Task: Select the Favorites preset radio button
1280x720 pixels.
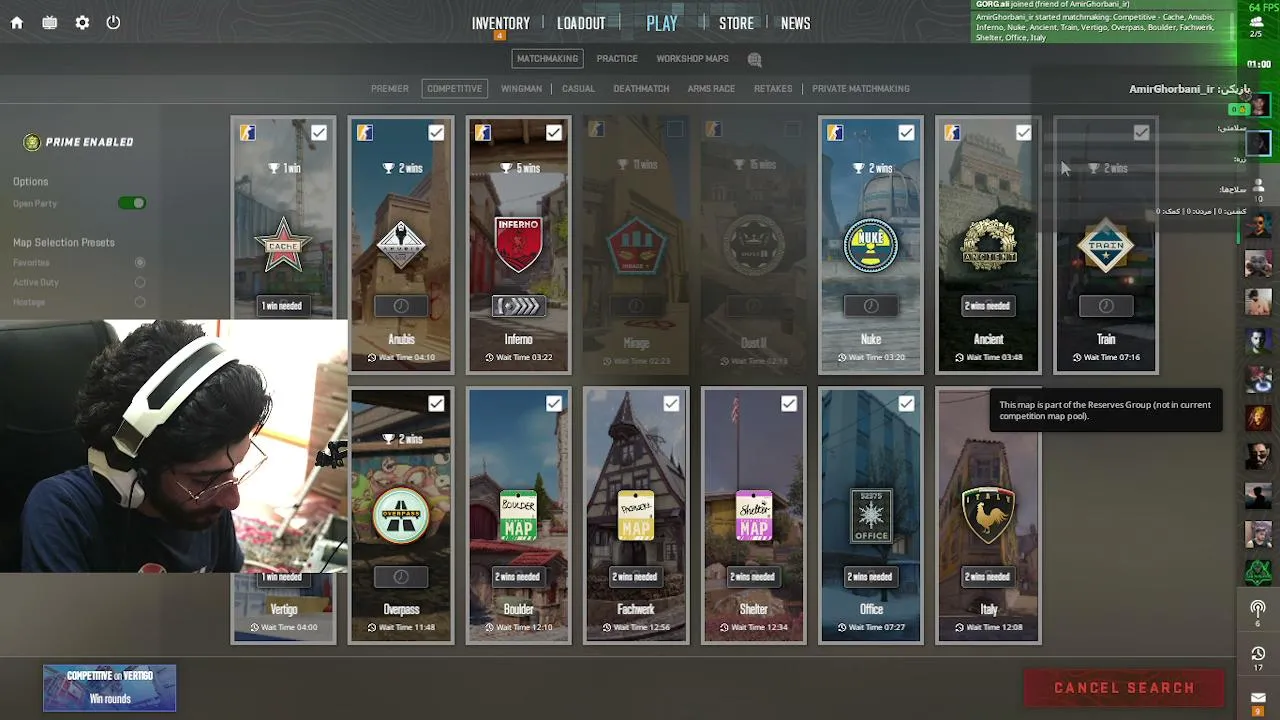Action: click(x=140, y=263)
